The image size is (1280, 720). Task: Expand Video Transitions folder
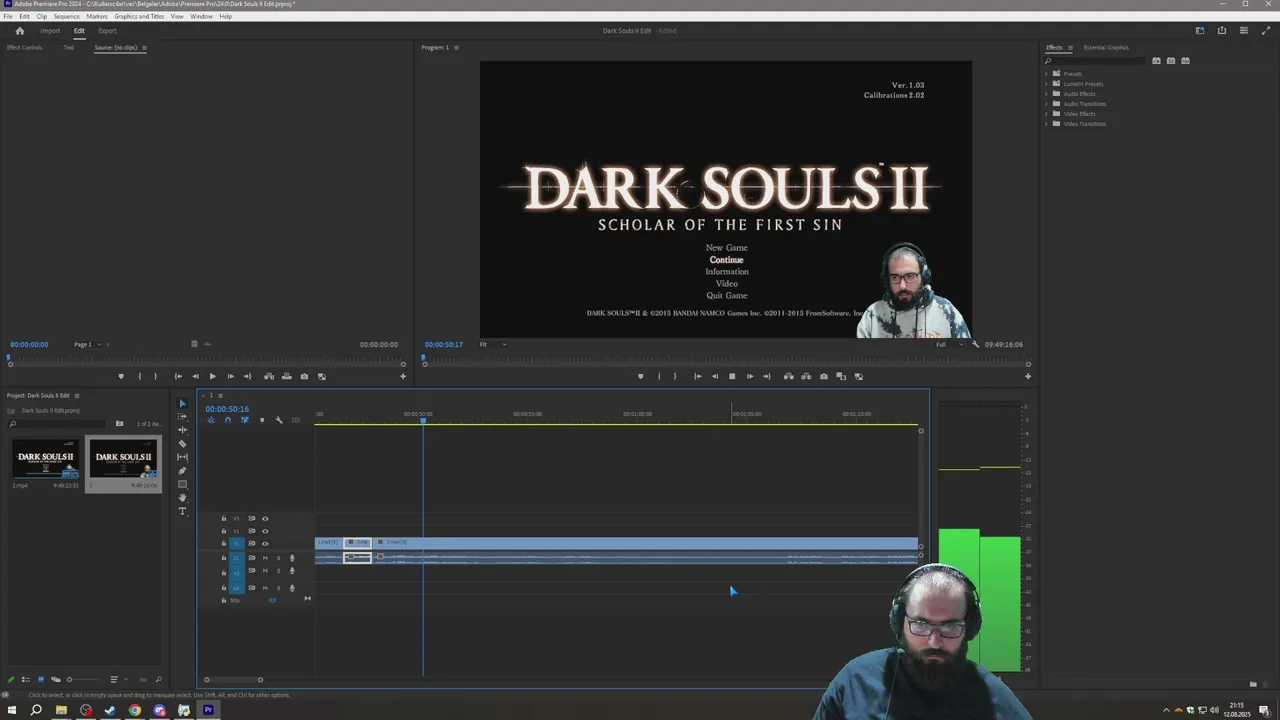[x=1047, y=124]
